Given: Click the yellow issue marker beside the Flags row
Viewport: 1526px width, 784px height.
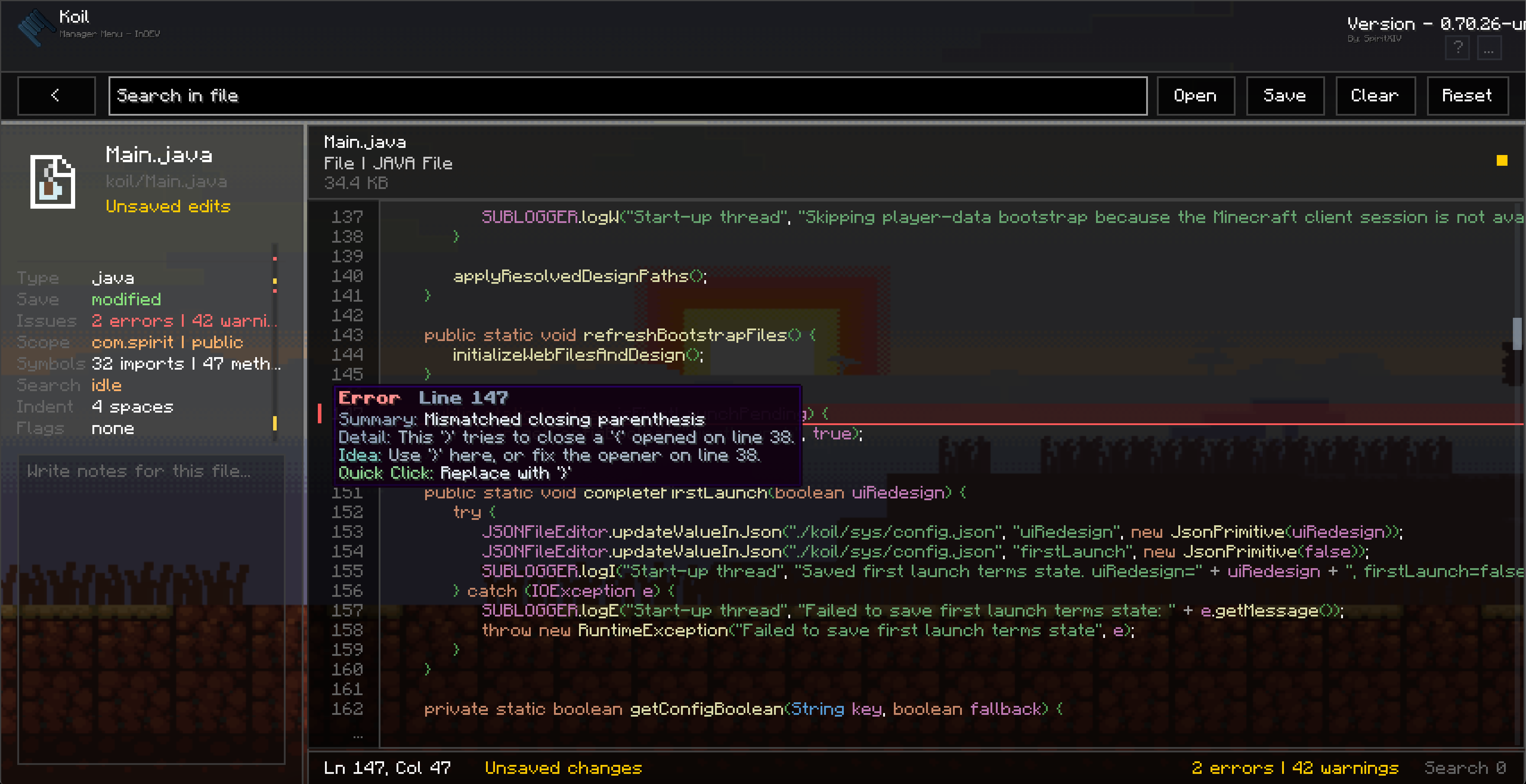Looking at the screenshot, I should tap(275, 423).
